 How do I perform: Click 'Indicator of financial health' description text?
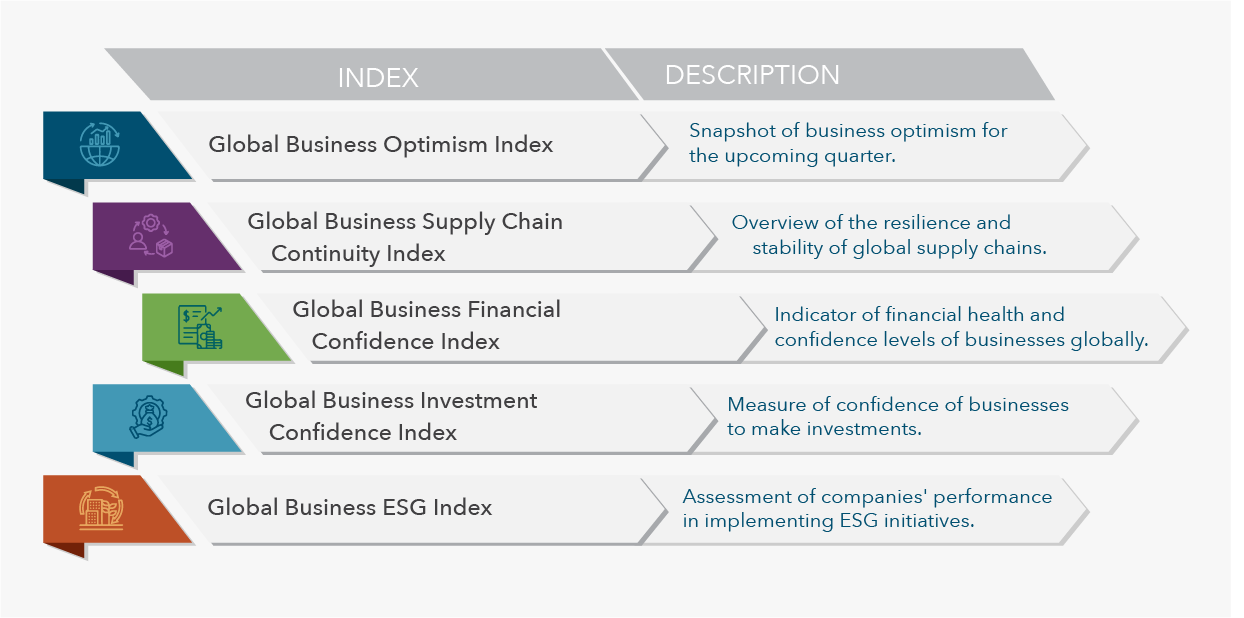pyautogui.click(x=961, y=327)
